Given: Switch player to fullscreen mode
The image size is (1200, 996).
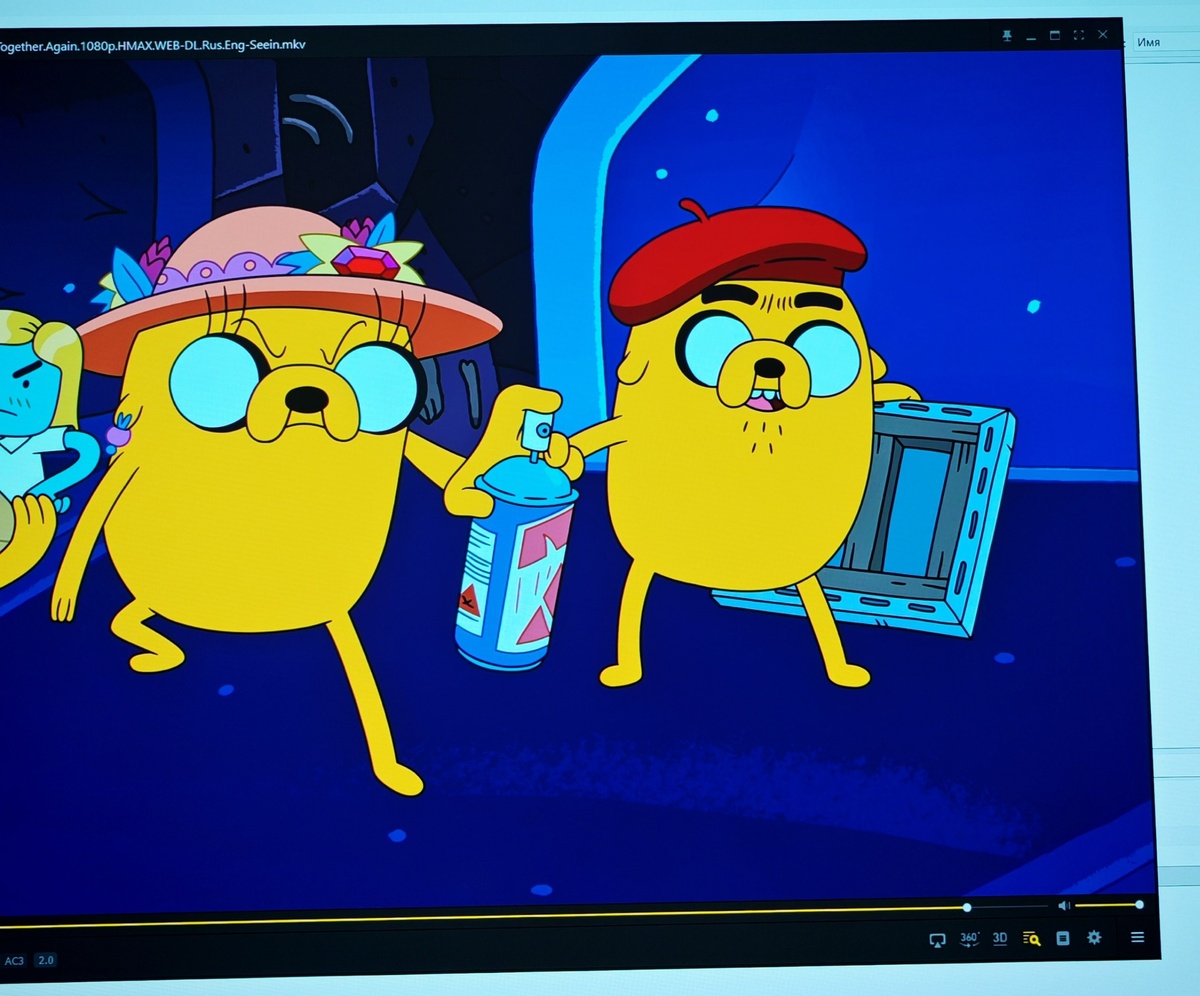Looking at the screenshot, I should tap(1078, 35).
